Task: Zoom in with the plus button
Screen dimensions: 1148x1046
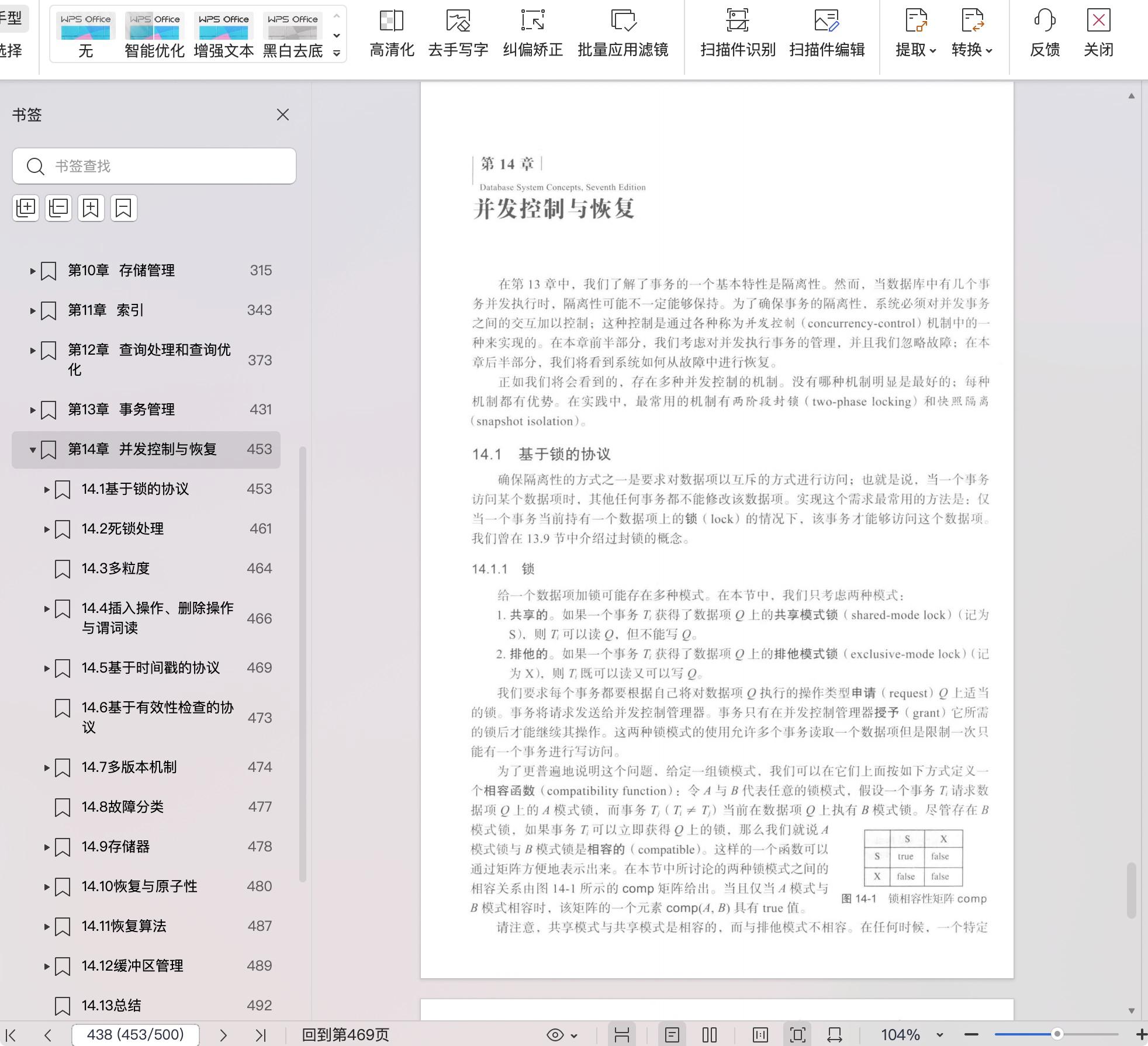Action: click(x=1141, y=1035)
